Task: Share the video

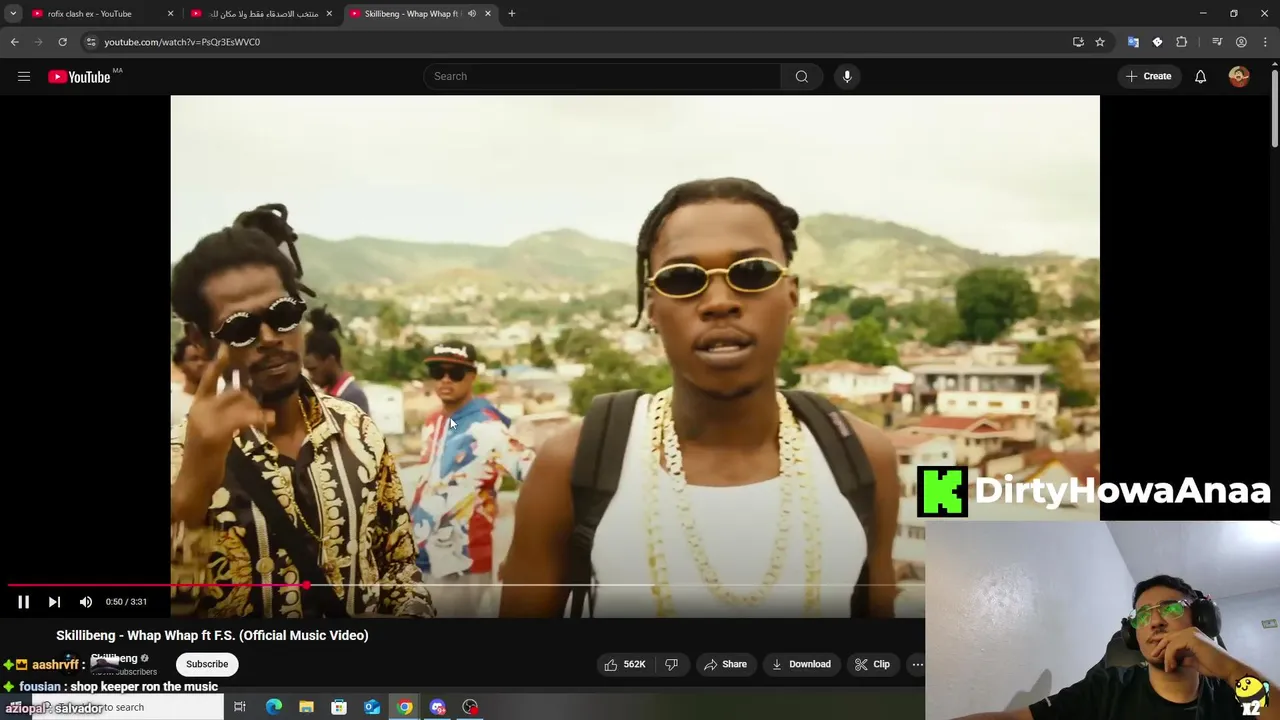Action: [x=725, y=664]
